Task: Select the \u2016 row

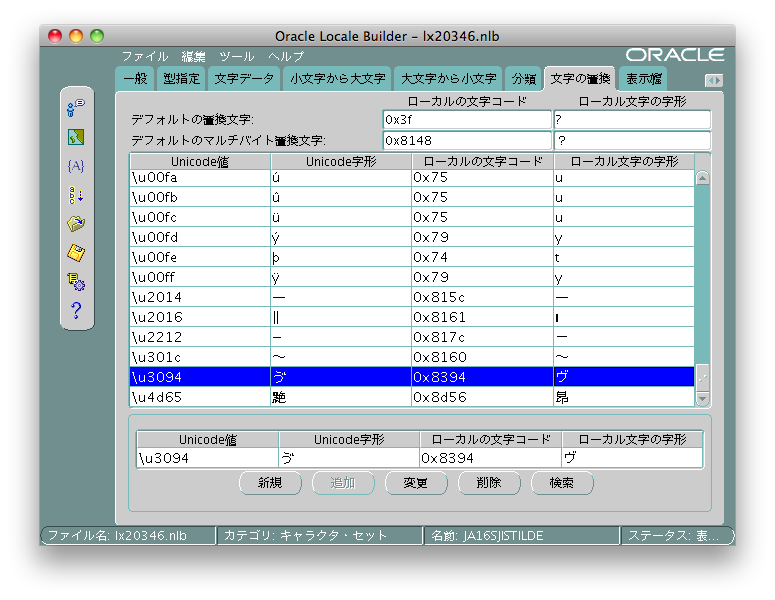Action: [412, 317]
